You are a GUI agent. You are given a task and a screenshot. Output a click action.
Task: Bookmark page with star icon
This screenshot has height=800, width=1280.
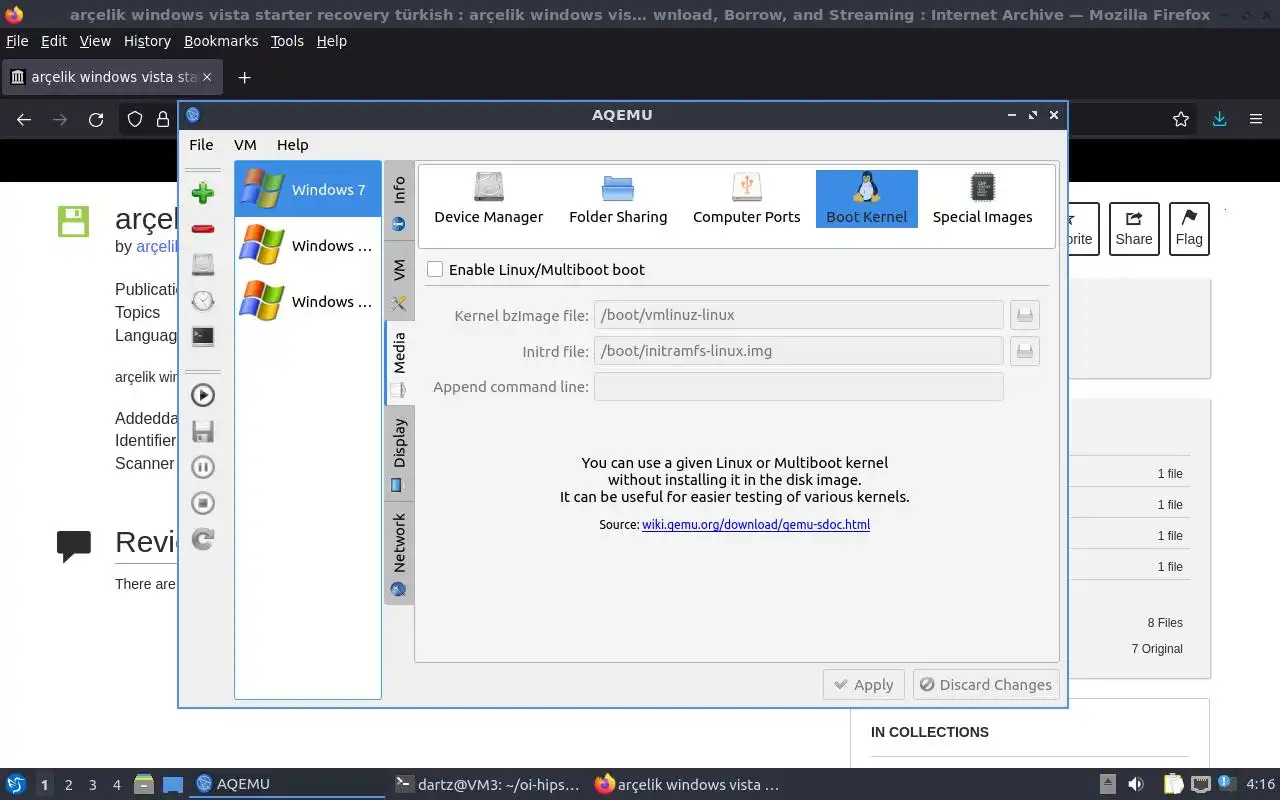pos(1181,119)
